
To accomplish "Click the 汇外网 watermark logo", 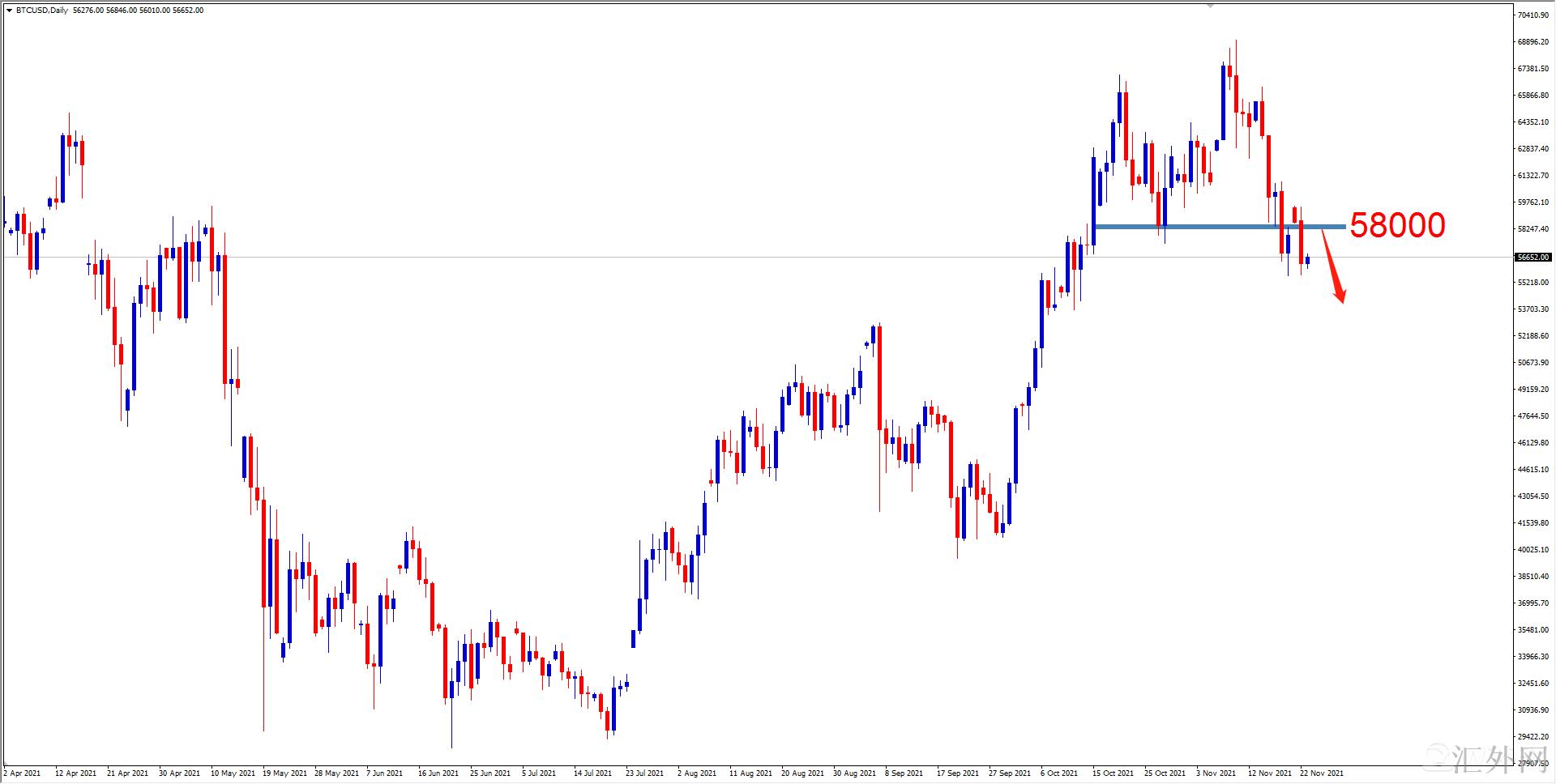I will [x=1491, y=757].
